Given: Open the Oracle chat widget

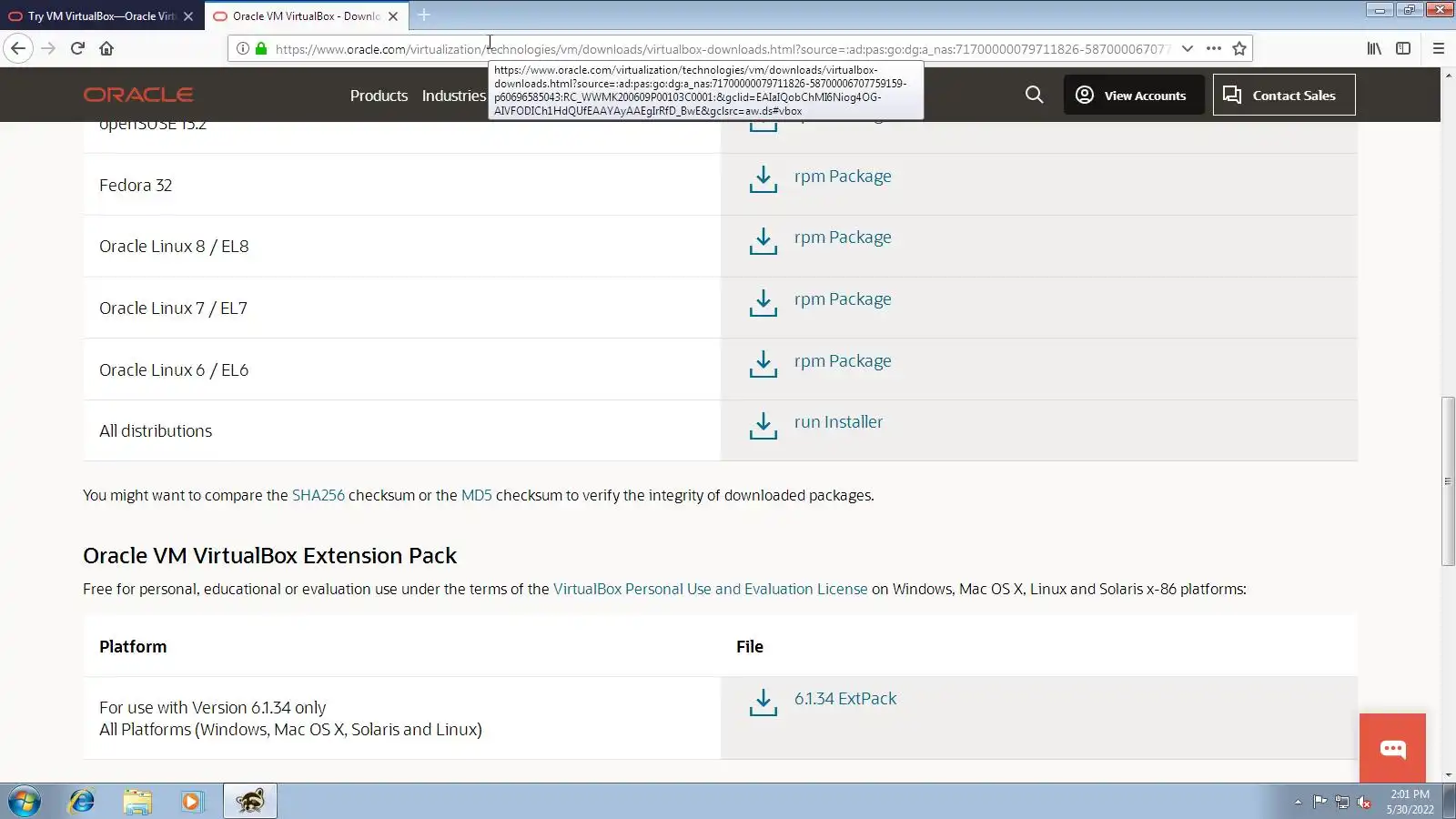Looking at the screenshot, I should 1392,748.
